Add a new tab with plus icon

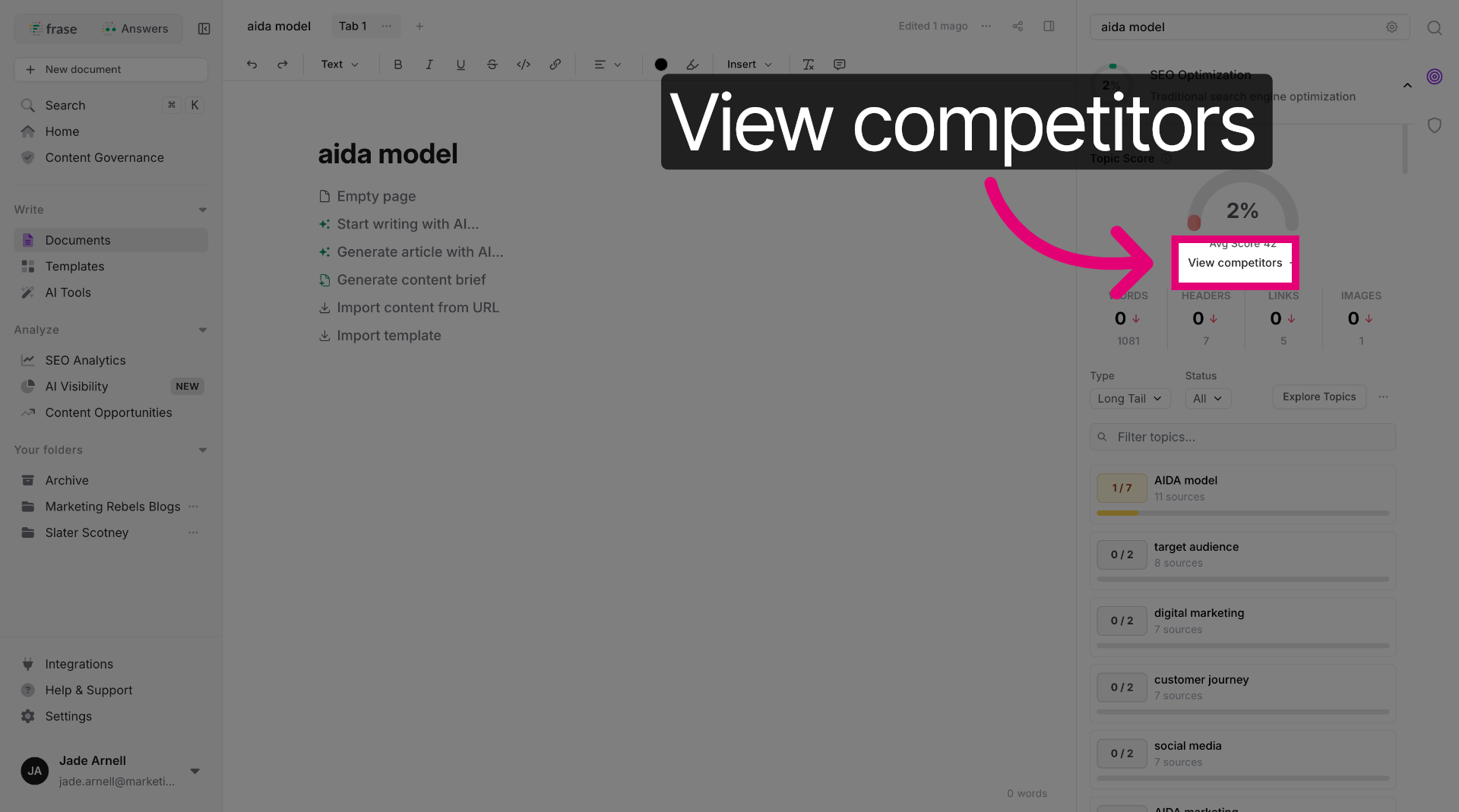coord(419,27)
